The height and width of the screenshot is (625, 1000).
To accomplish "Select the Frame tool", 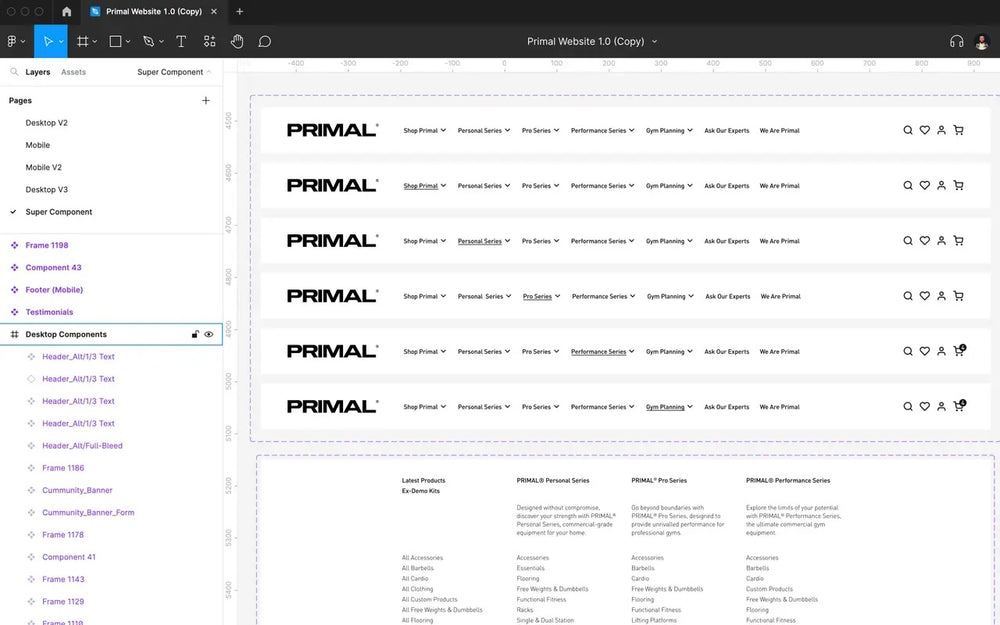I will tap(83, 41).
